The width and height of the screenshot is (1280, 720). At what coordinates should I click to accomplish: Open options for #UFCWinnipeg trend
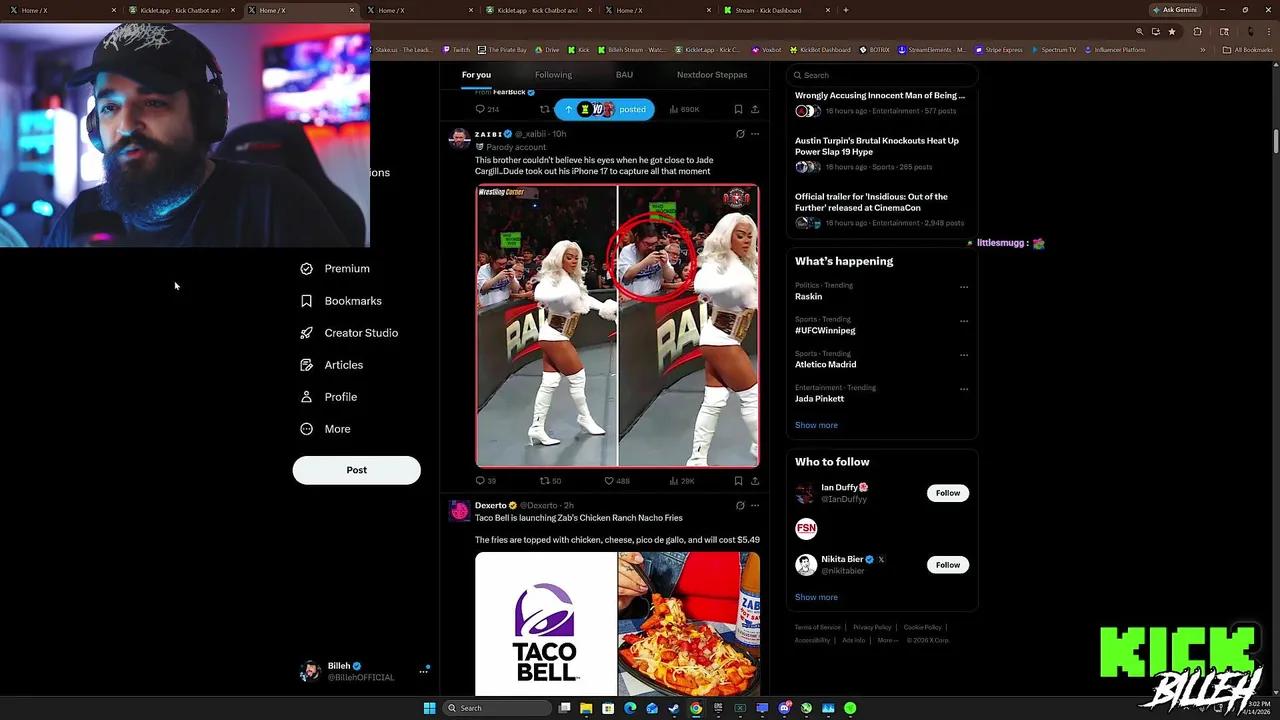click(964, 321)
